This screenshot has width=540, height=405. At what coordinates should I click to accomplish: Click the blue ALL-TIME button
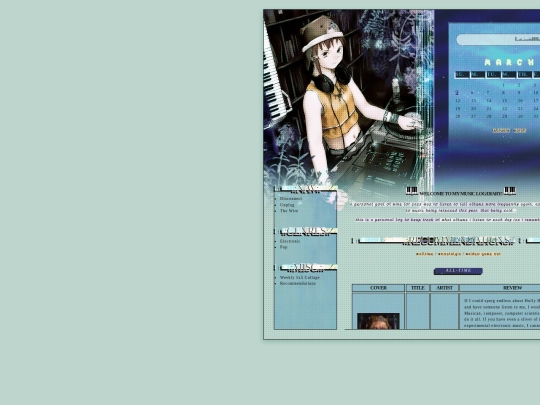click(458, 271)
